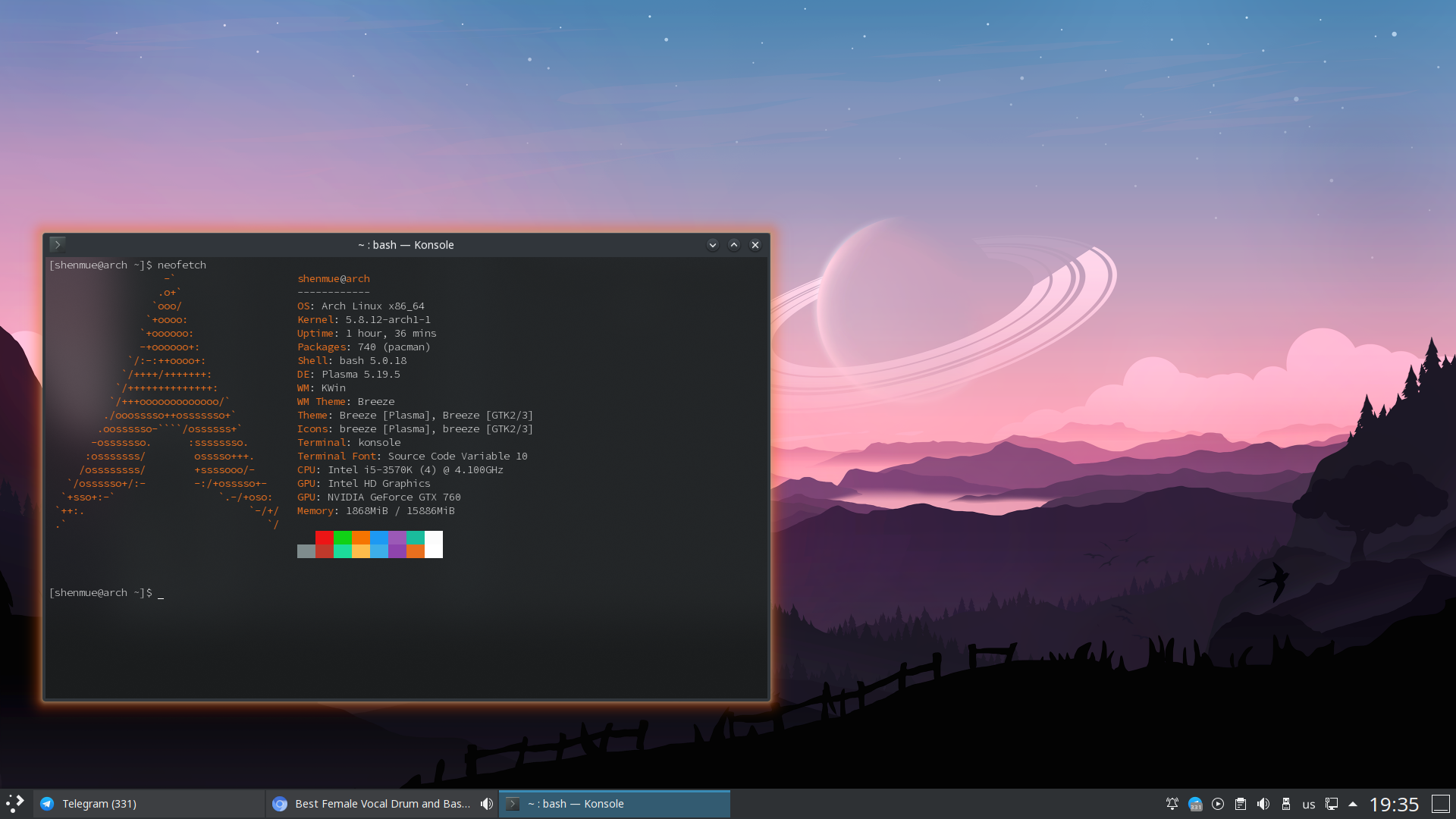Viewport: 1456px width, 819px height.
Task: Open the media player tray icon
Action: pos(1218,804)
